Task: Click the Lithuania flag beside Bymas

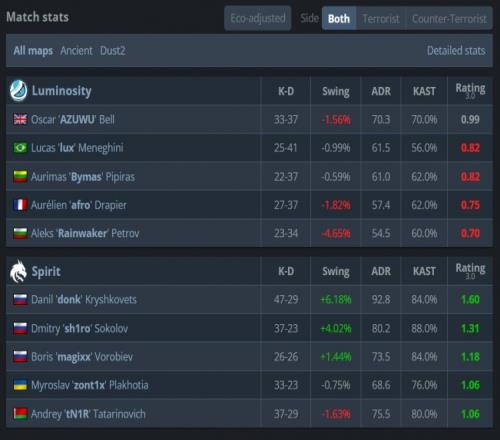Action: [x=20, y=176]
